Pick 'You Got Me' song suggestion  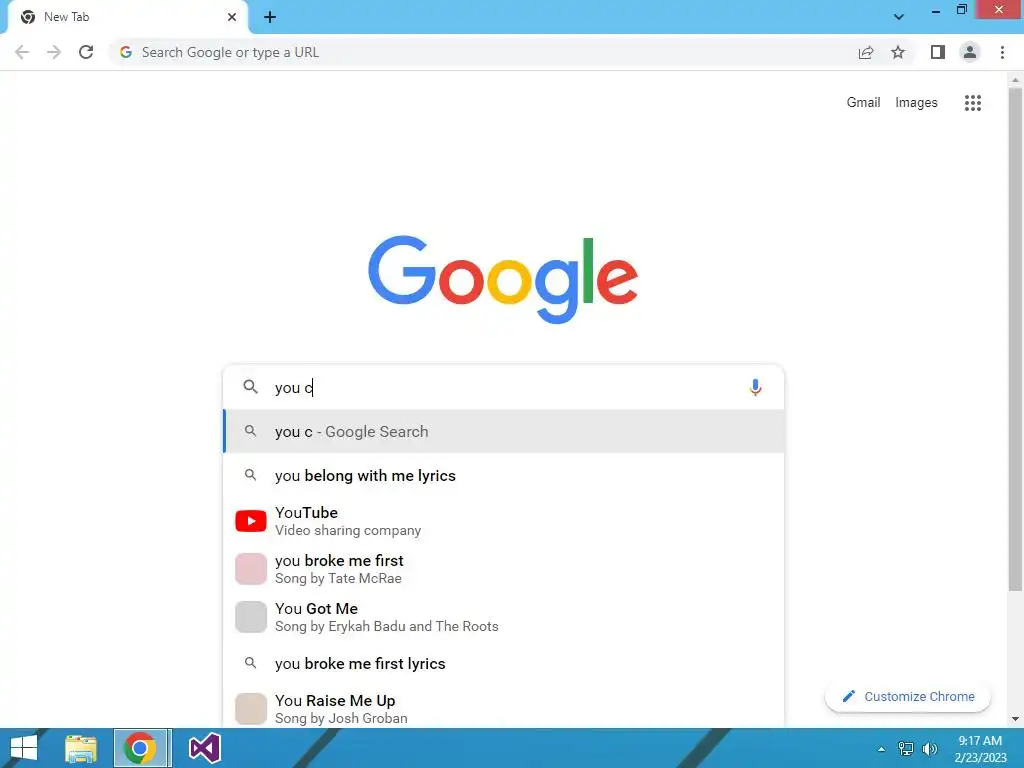[504, 617]
